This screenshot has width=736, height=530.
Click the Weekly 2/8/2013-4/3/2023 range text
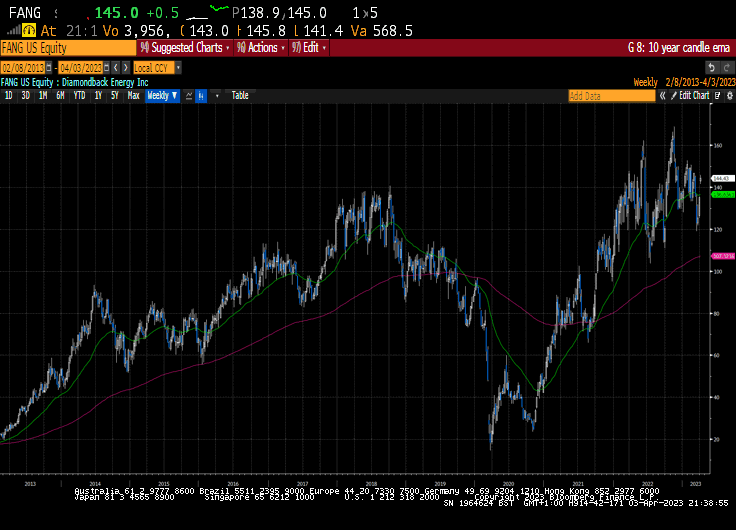[684, 83]
